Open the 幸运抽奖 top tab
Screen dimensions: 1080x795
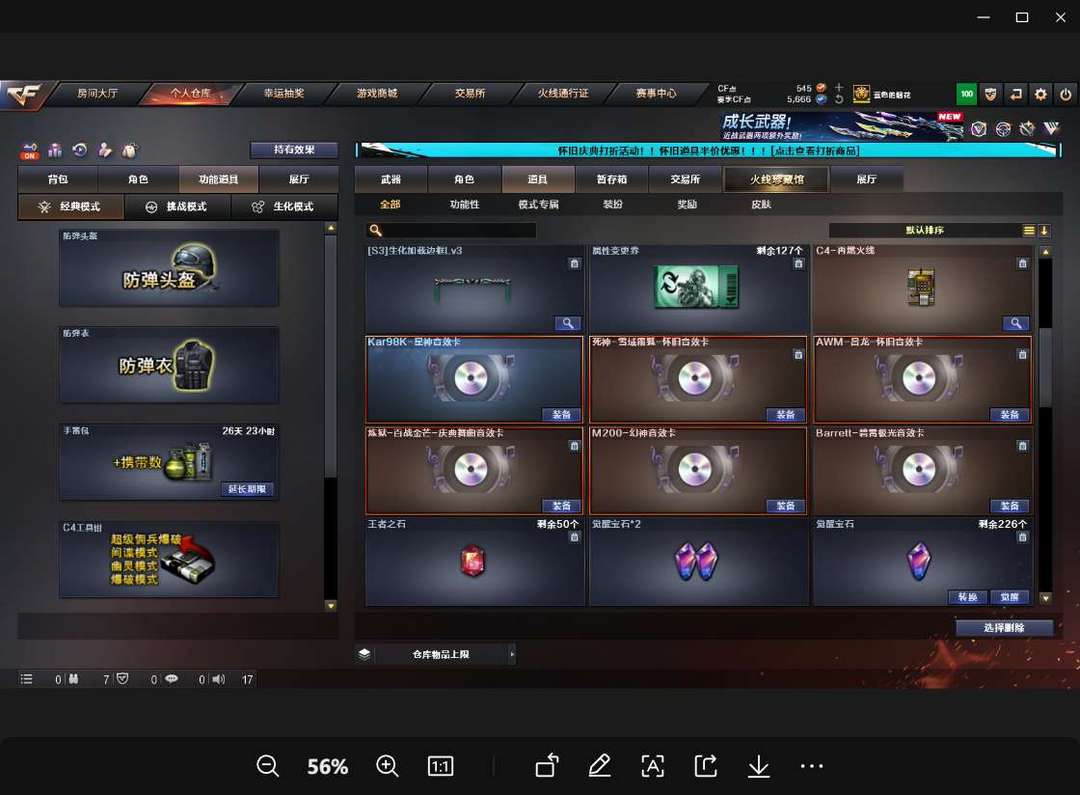(x=284, y=94)
